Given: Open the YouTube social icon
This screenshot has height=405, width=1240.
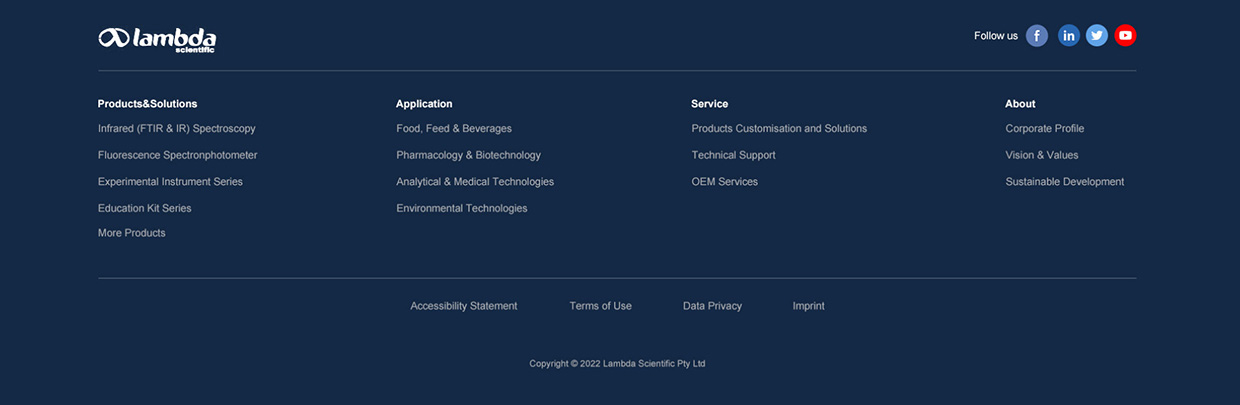Looking at the screenshot, I should (1125, 36).
